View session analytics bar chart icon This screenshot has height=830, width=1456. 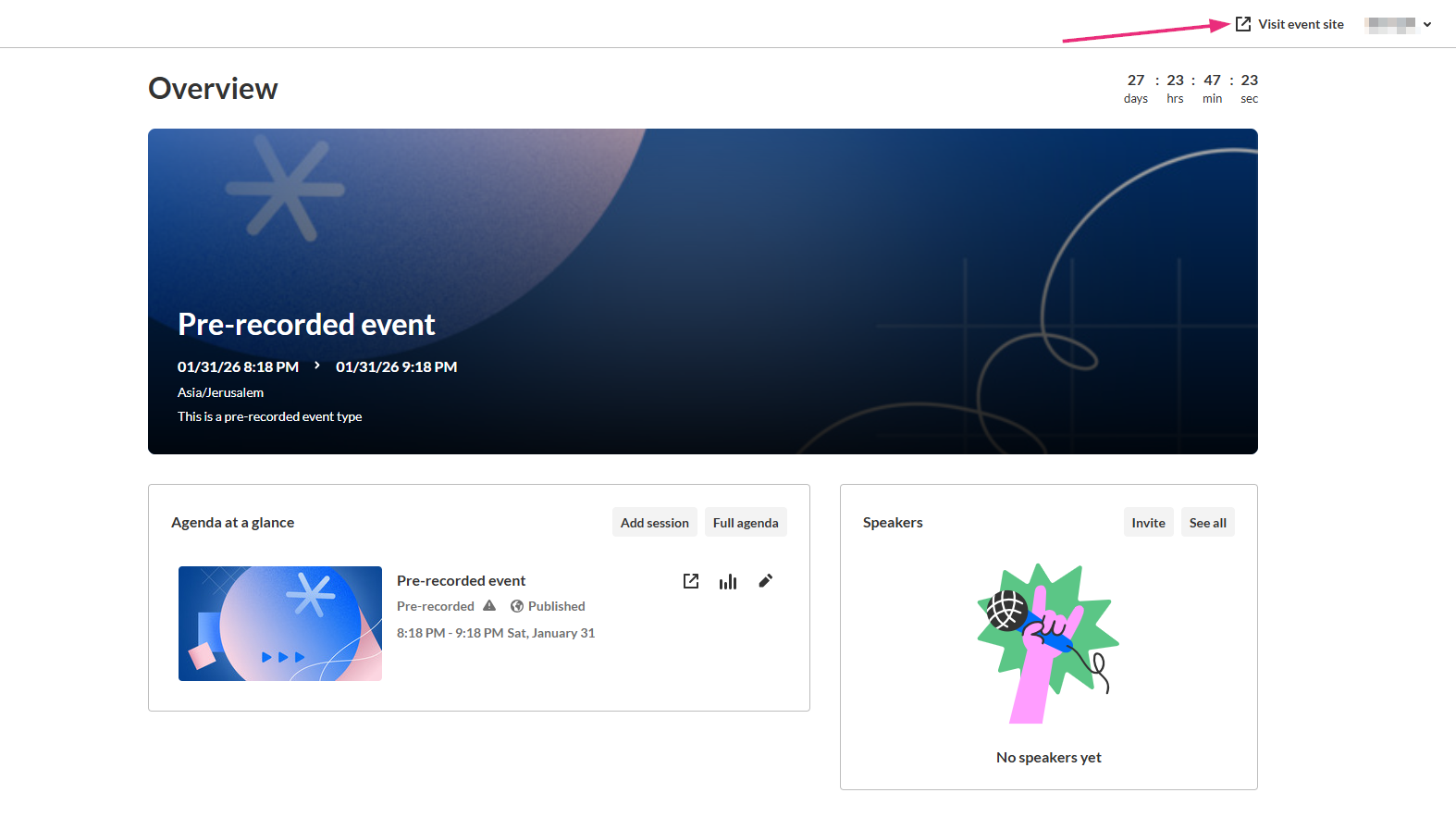[728, 581]
